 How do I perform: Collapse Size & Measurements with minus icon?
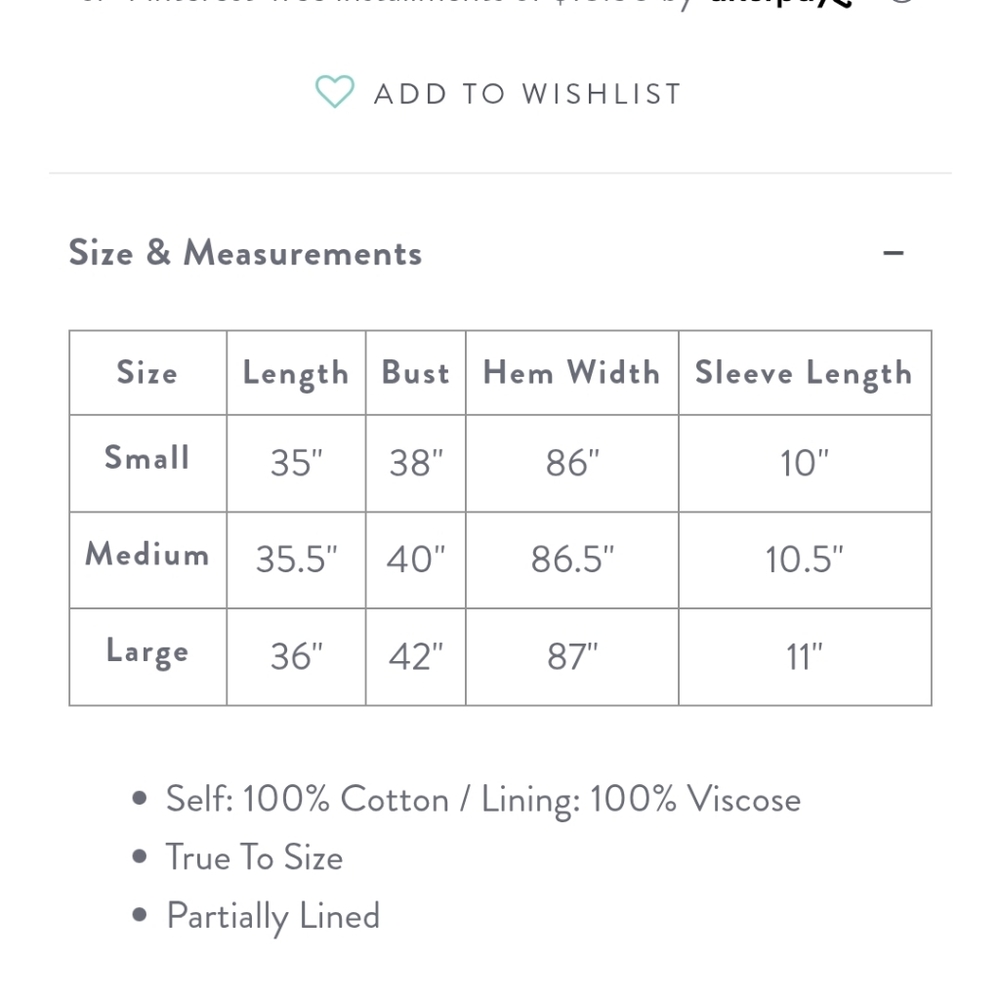pyautogui.click(x=893, y=253)
